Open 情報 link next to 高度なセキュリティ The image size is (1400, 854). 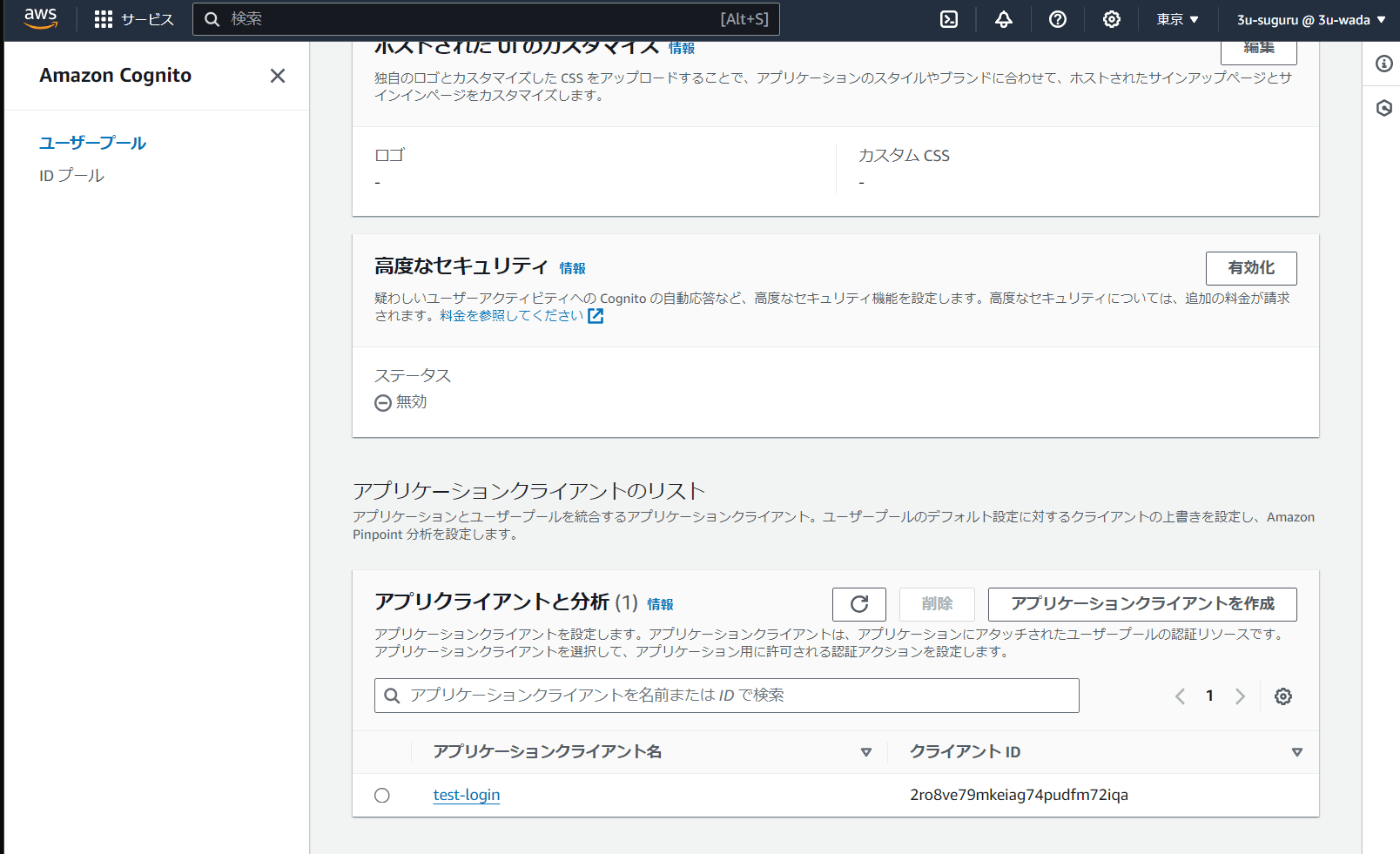(x=573, y=268)
